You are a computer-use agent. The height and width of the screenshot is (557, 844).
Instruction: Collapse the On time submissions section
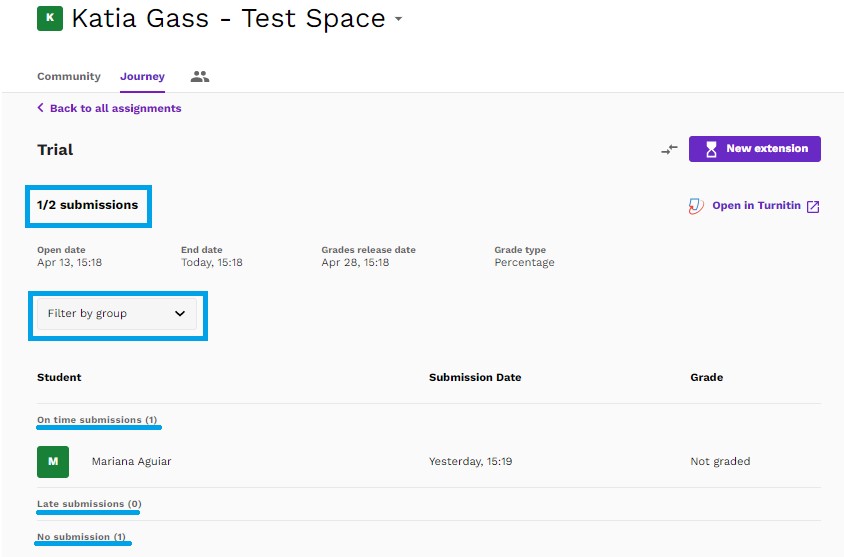click(97, 420)
